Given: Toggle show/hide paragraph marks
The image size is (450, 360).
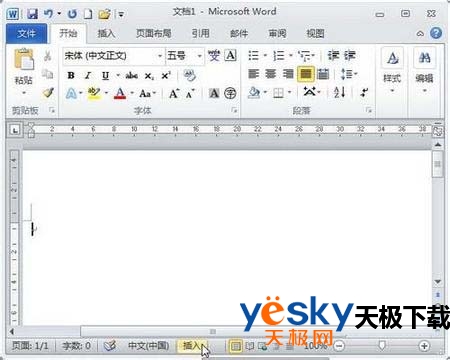Looking at the screenshot, I should point(364,92).
